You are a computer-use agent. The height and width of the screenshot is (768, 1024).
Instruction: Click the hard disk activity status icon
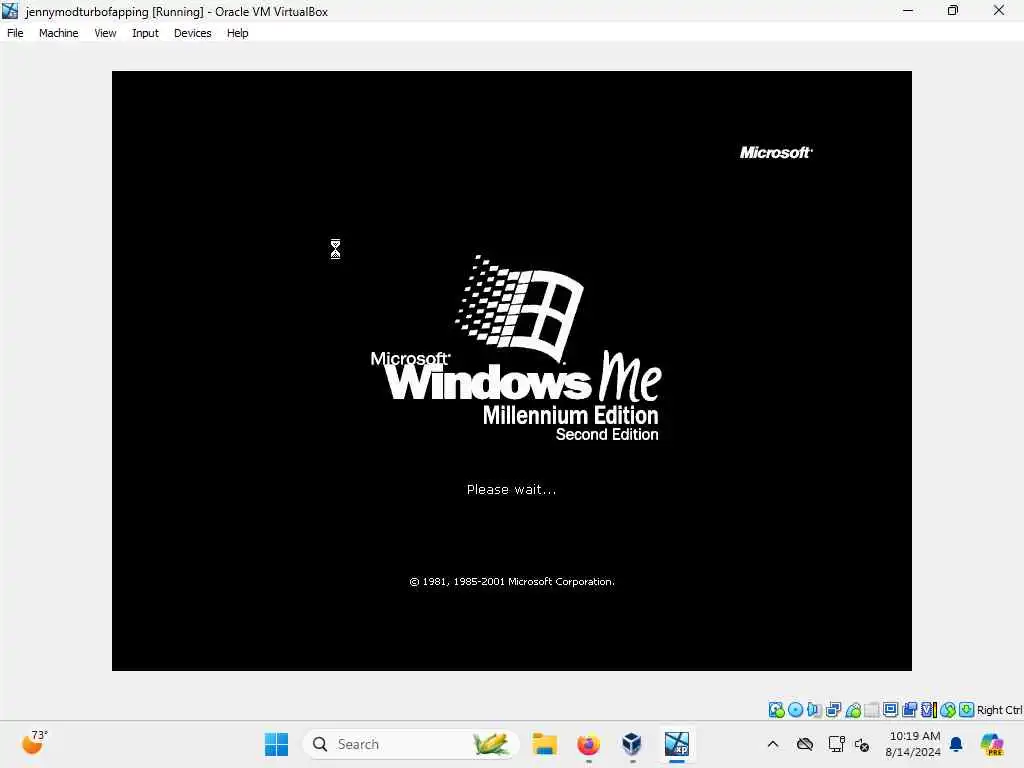pyautogui.click(x=776, y=710)
